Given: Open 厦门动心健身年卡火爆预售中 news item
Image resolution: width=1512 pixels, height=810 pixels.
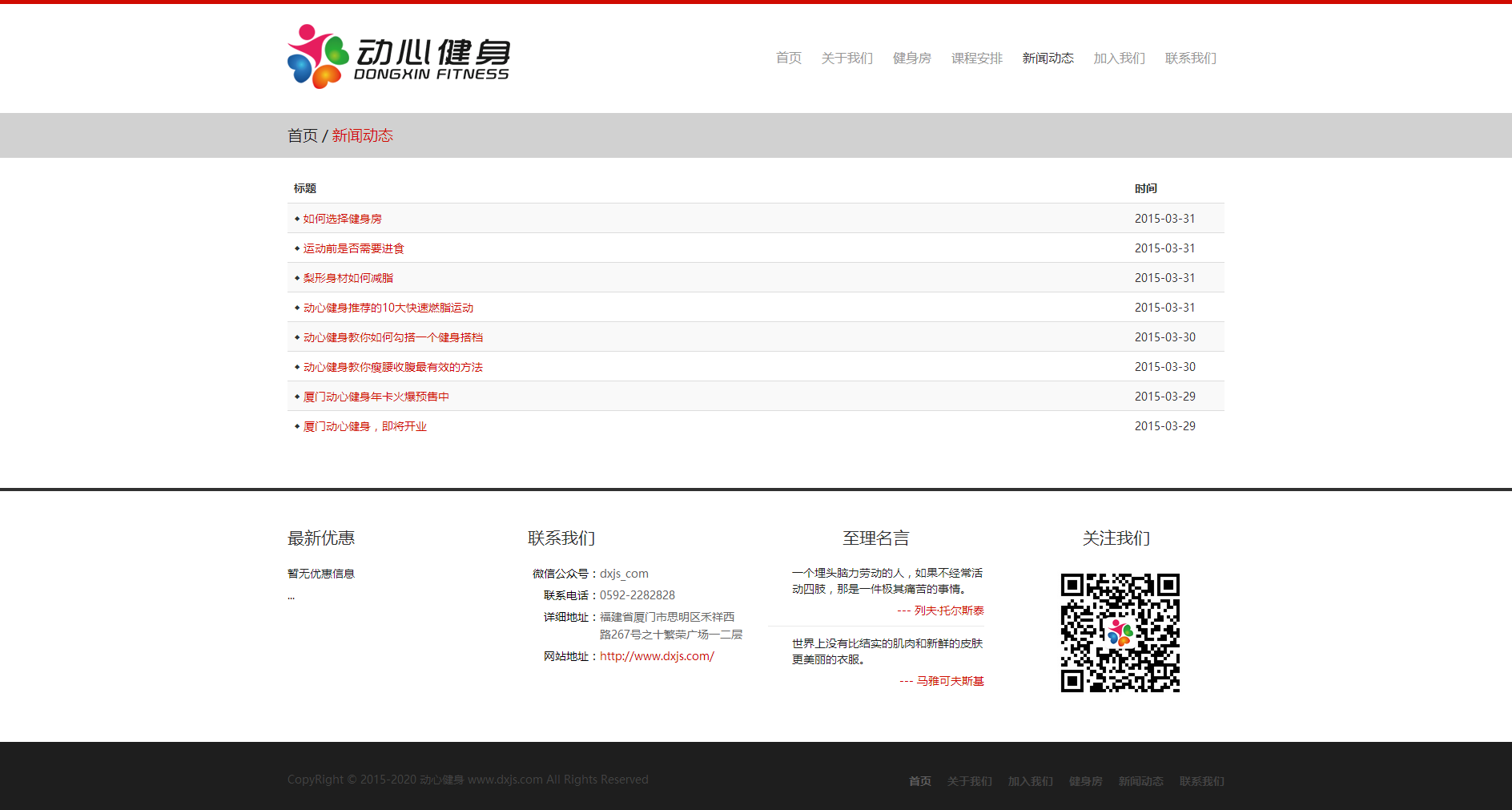Looking at the screenshot, I should (376, 396).
